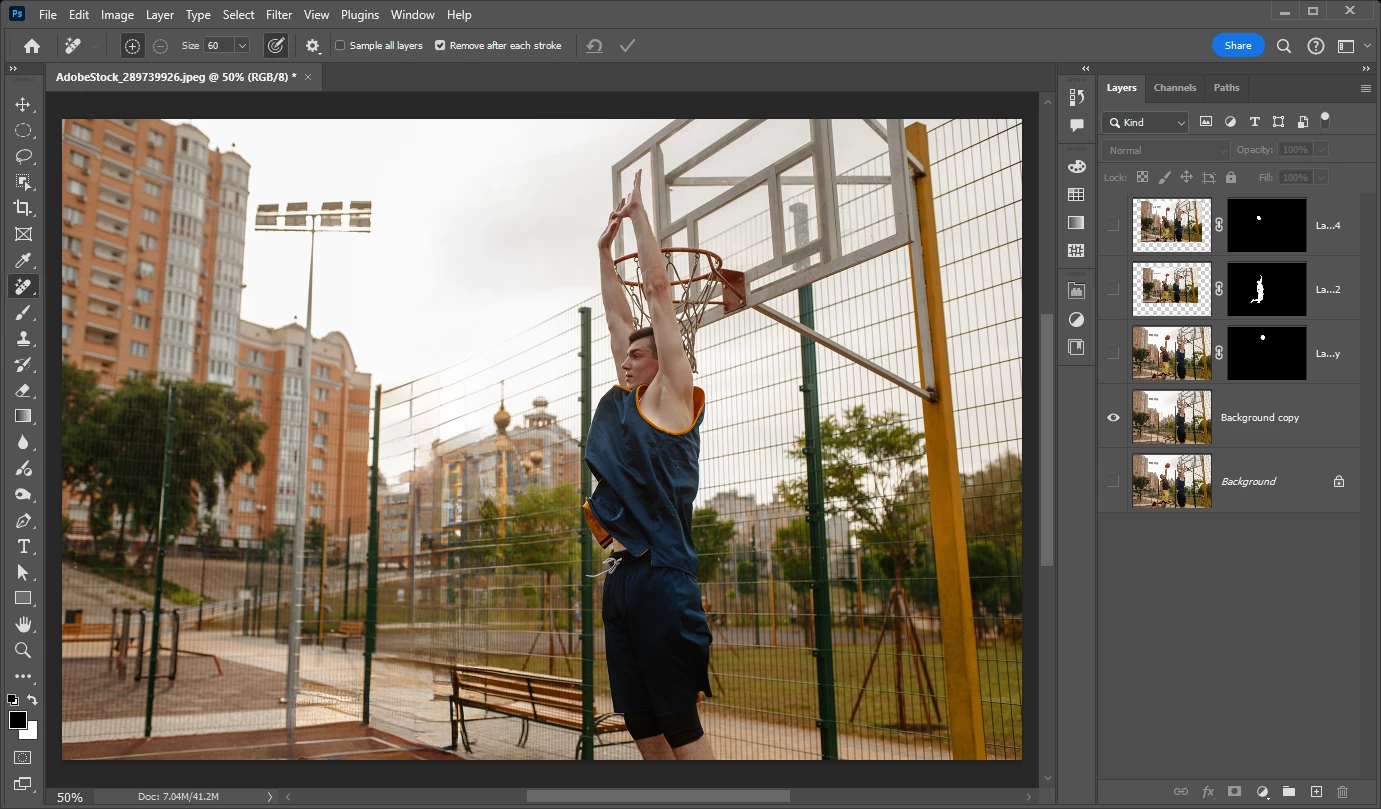Select the La...2 layer mask thumbnail
Image resolution: width=1381 pixels, height=809 pixels.
pyautogui.click(x=1266, y=290)
